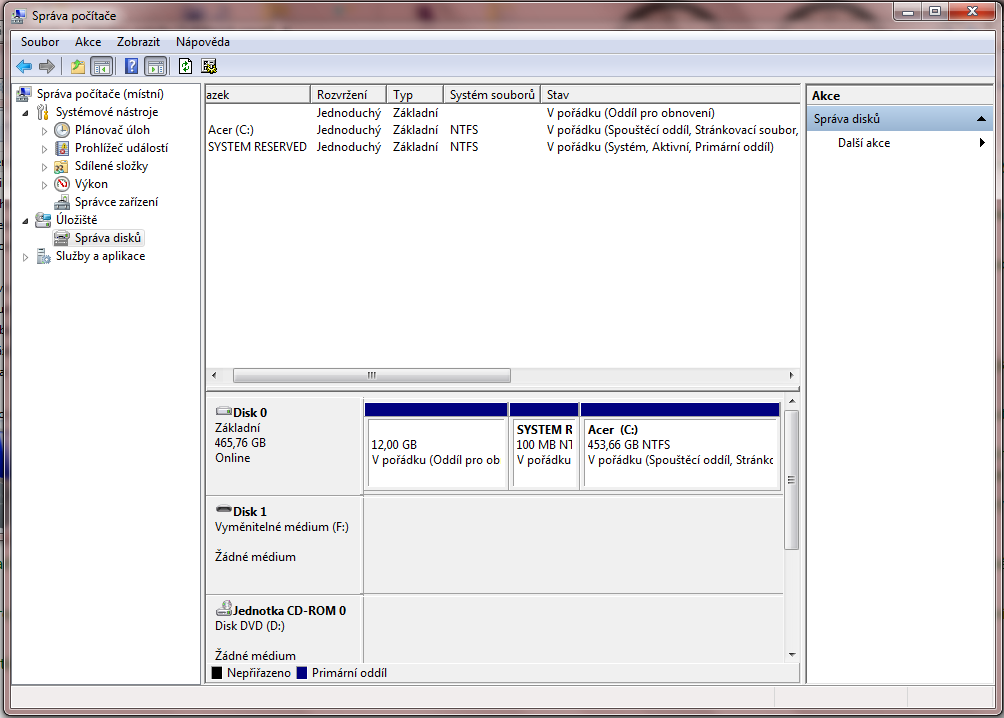
Task: Click the Služby a aplikace icon
Action: click(x=43, y=256)
